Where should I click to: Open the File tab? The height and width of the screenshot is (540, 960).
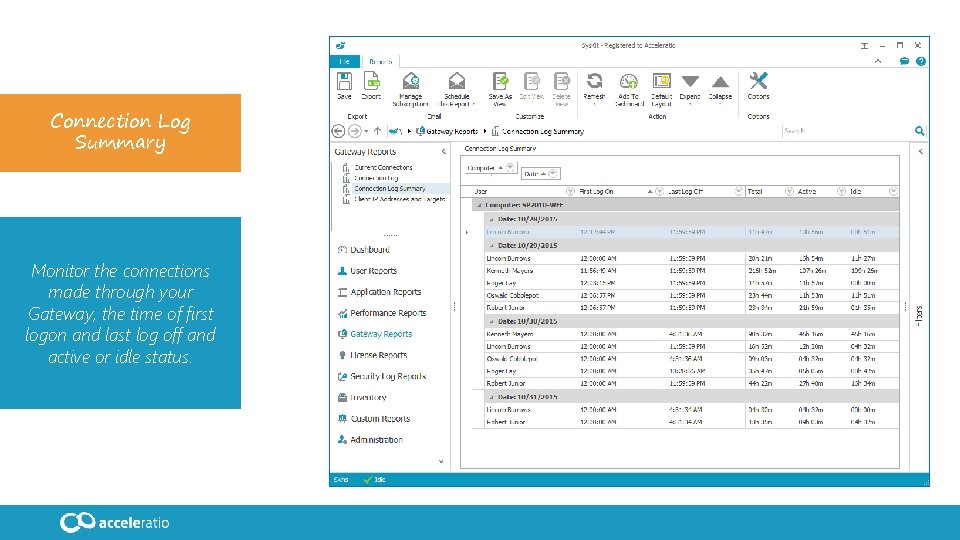coord(345,61)
